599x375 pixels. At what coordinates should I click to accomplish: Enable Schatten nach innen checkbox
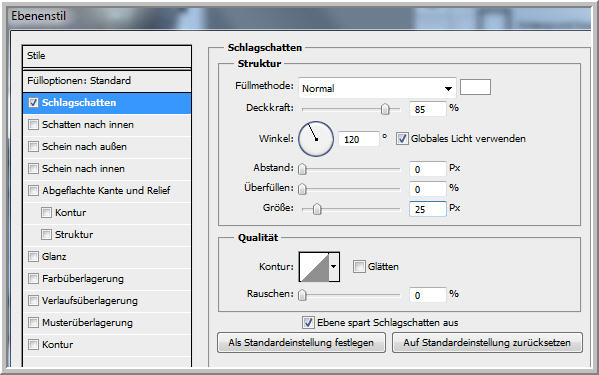(x=33, y=124)
